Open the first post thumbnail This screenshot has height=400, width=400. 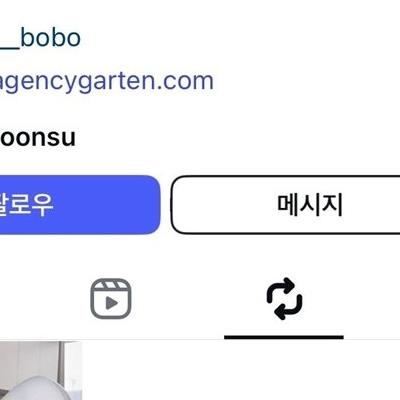41,371
